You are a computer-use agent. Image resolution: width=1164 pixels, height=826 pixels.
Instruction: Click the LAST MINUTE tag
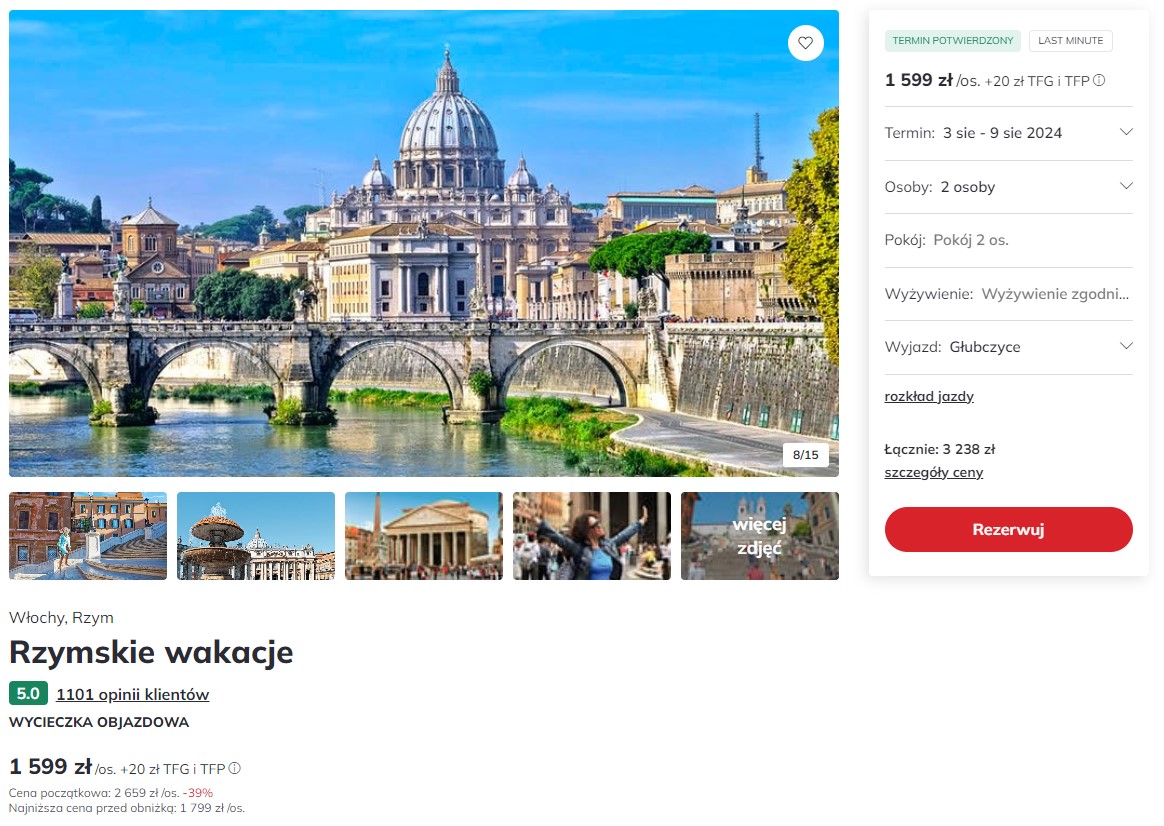click(1070, 41)
